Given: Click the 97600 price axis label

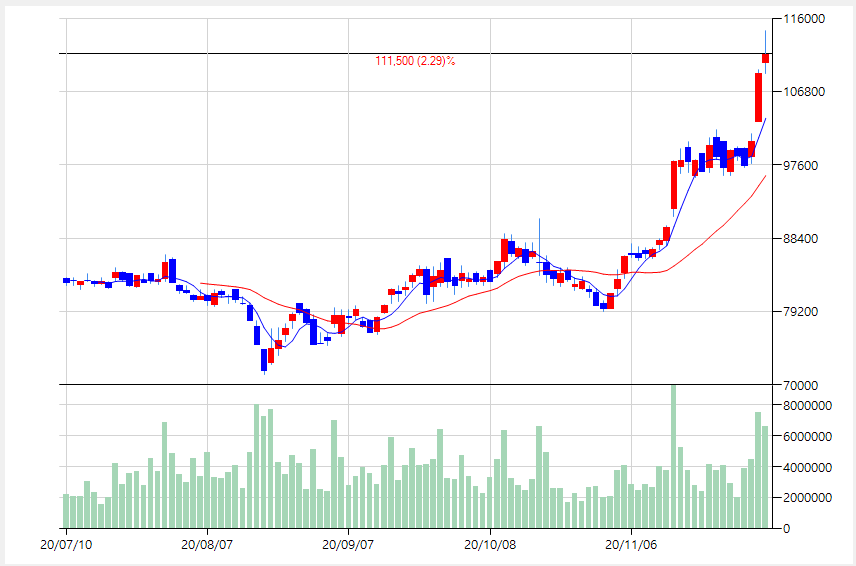Looking at the screenshot, I should point(801,165).
